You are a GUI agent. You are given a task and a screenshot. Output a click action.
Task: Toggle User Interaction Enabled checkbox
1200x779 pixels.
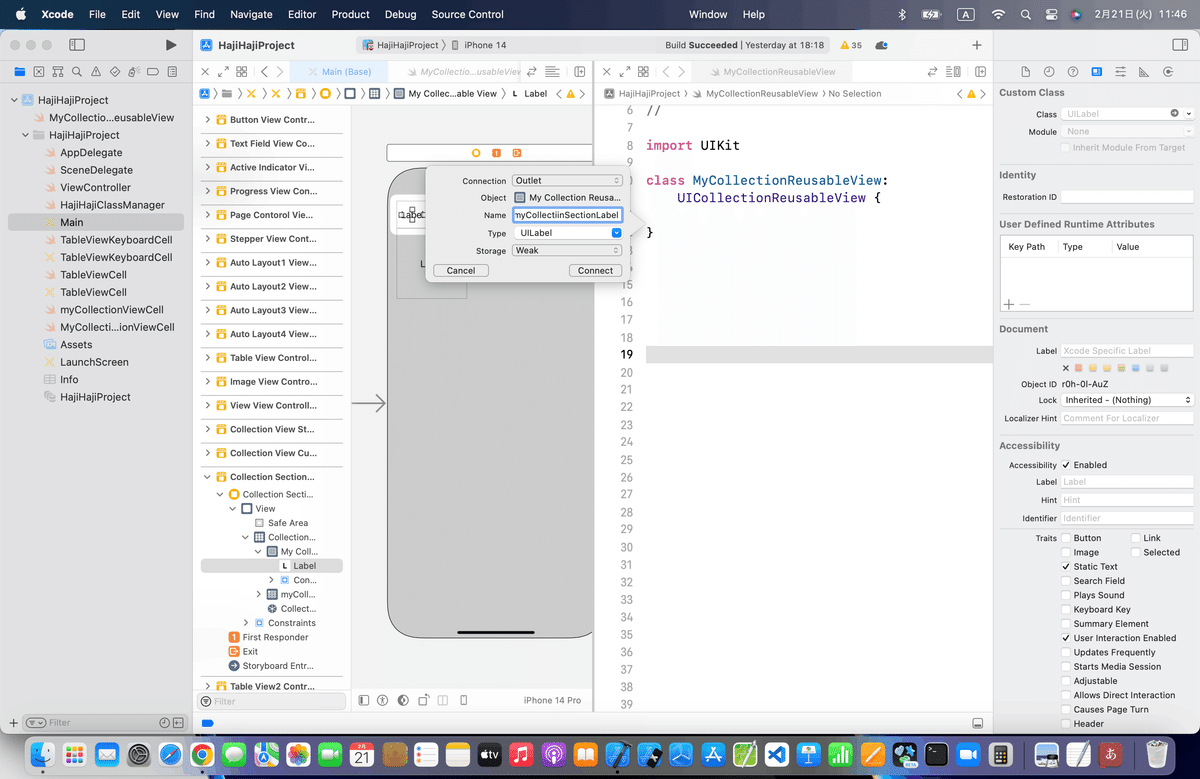(x=1066, y=638)
